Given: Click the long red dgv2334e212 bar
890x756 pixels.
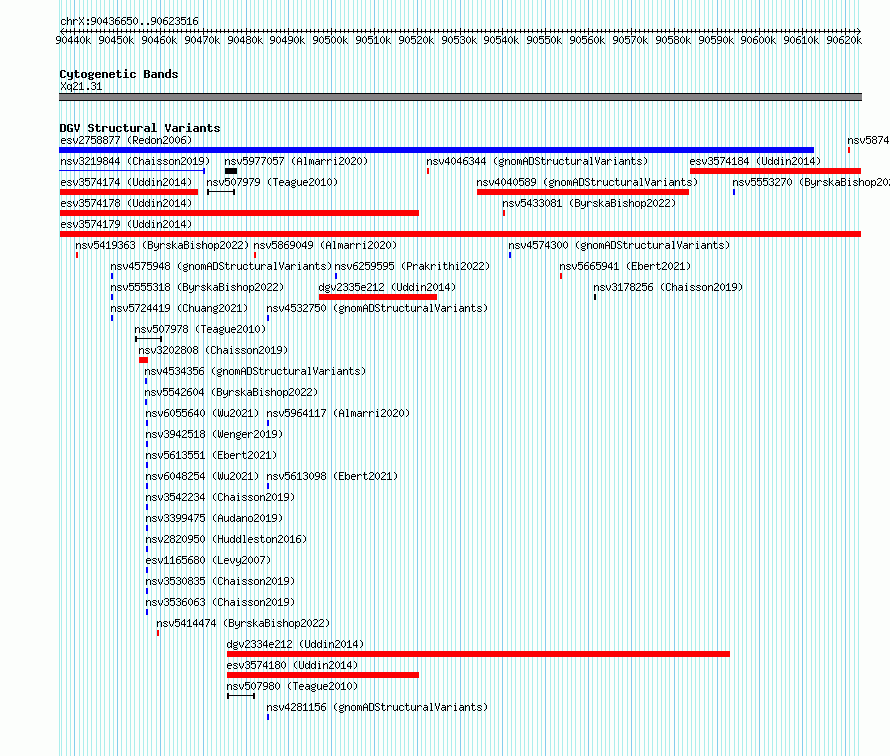Looking at the screenshot, I should (478, 654).
